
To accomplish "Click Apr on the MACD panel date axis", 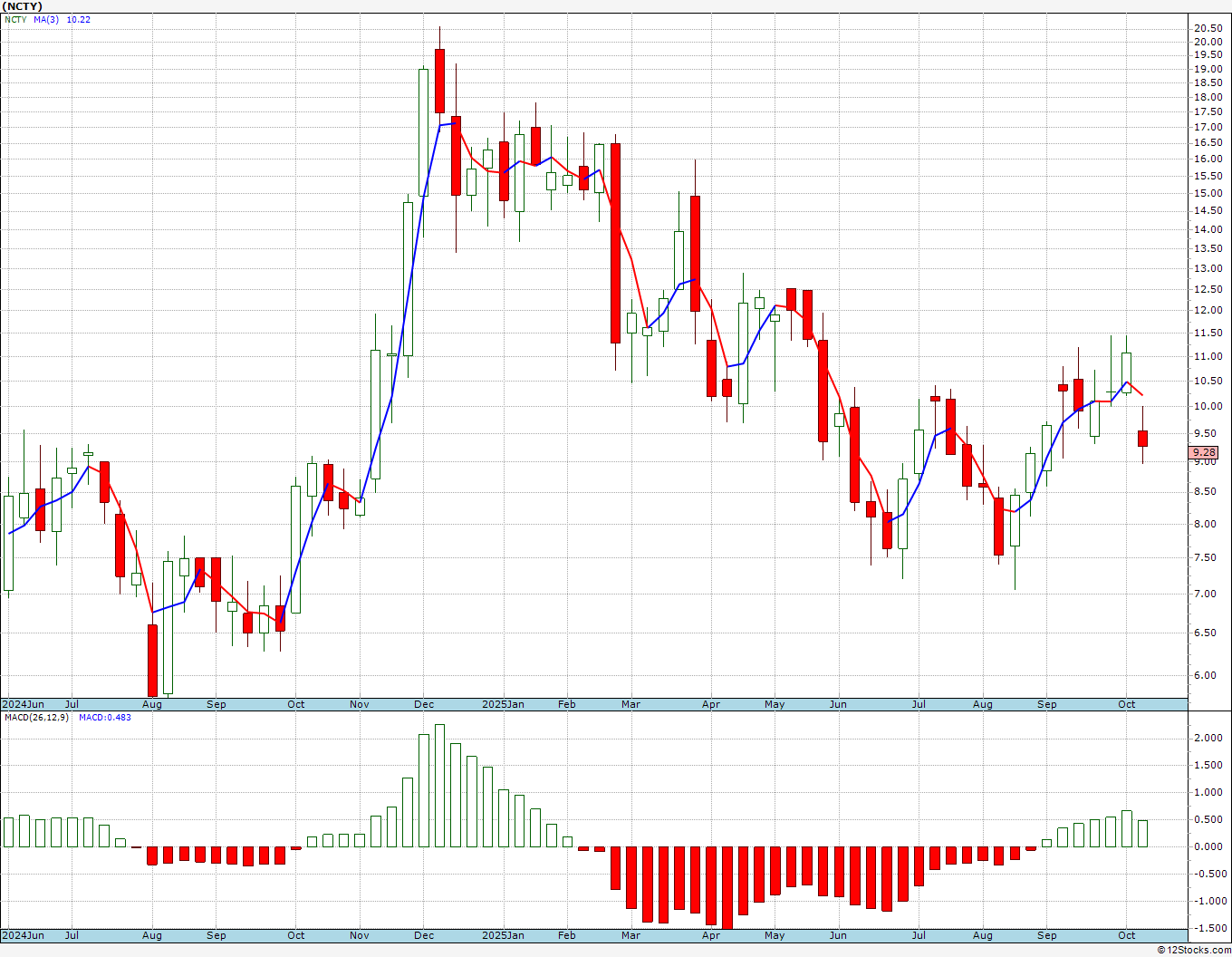I will (x=710, y=935).
